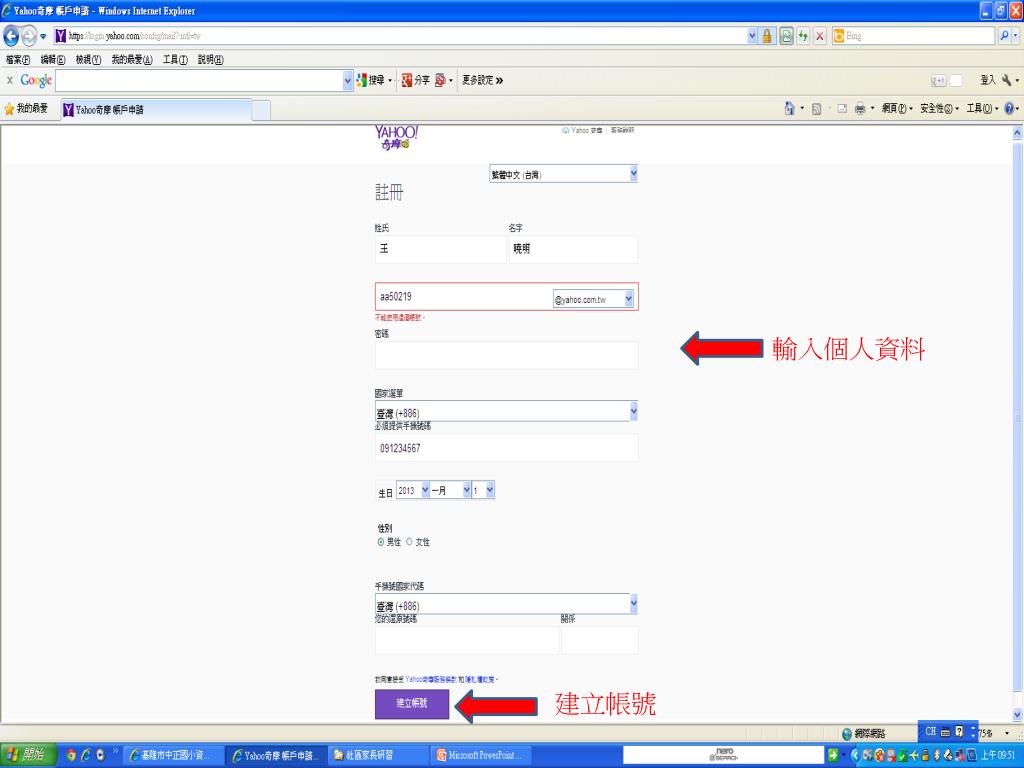Click the 密碼 password field
Image resolution: width=1024 pixels, height=768 pixels.
click(506, 355)
